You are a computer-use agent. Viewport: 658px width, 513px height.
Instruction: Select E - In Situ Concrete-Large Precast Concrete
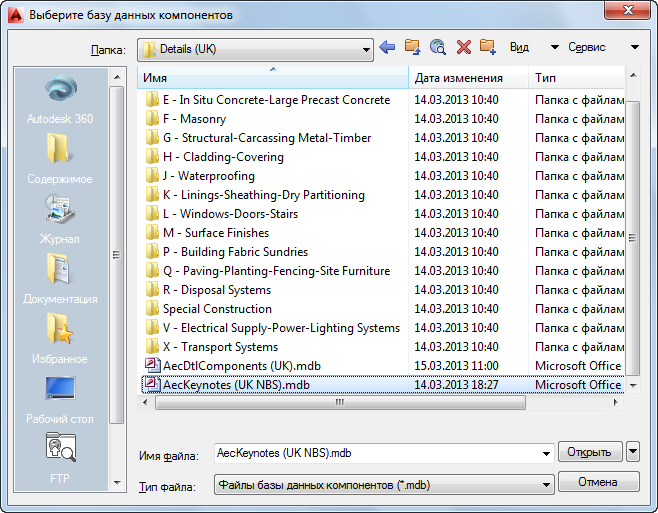click(277, 100)
